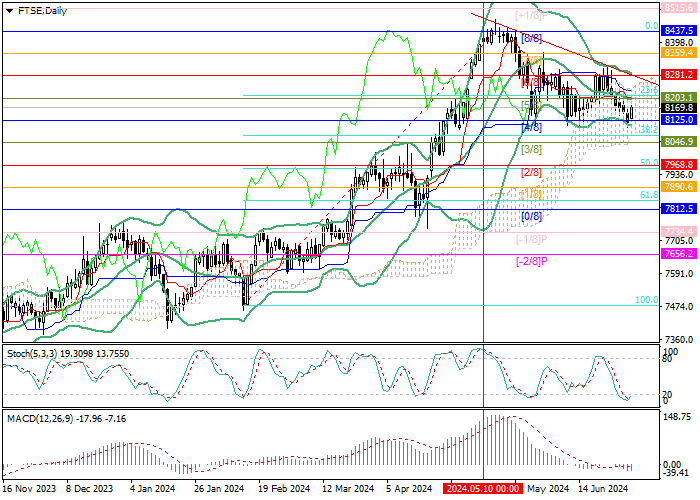The image size is (700, 500).
Task: Click the [2/8] Murrey level label
Action: pos(532,172)
